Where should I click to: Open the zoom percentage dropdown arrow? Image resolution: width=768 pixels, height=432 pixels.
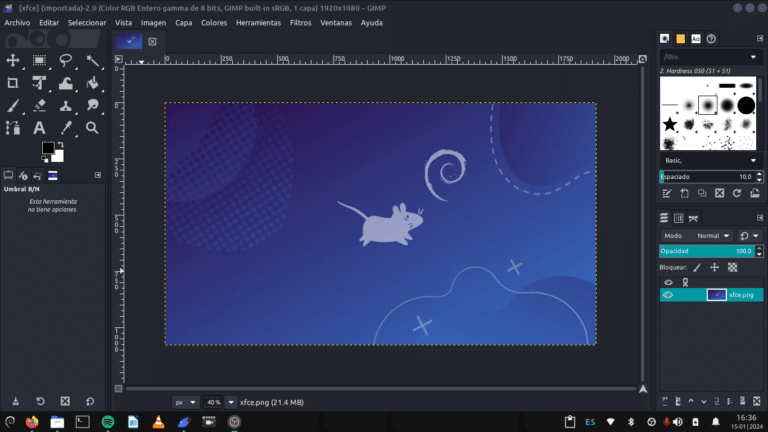tap(230, 402)
